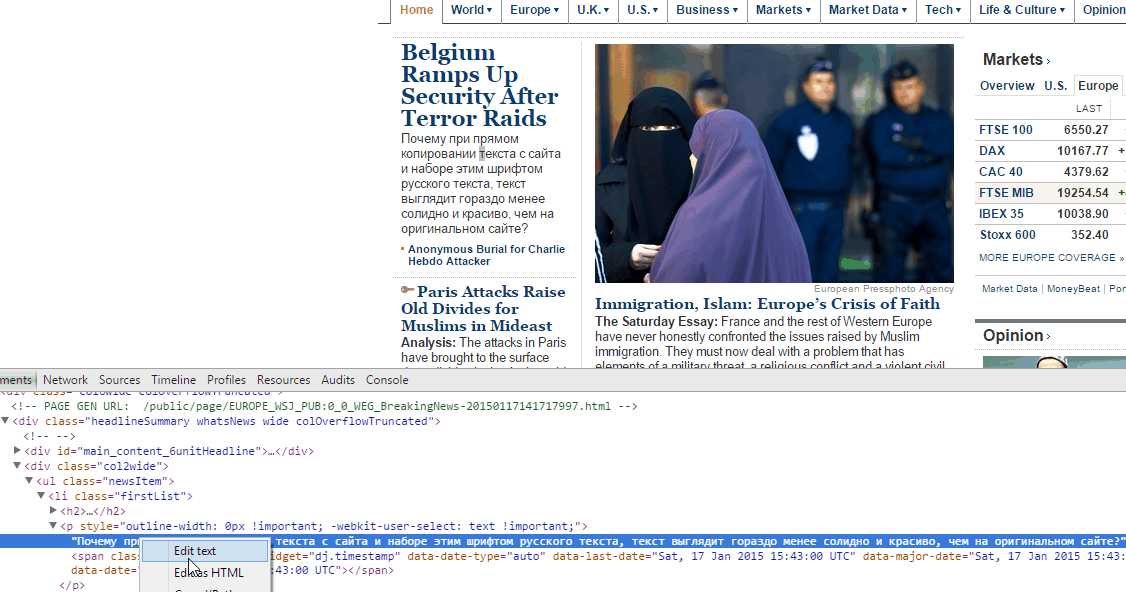Image resolution: width=1126 pixels, height=592 pixels.
Task: Open the World navigation menu
Action: (x=471, y=10)
